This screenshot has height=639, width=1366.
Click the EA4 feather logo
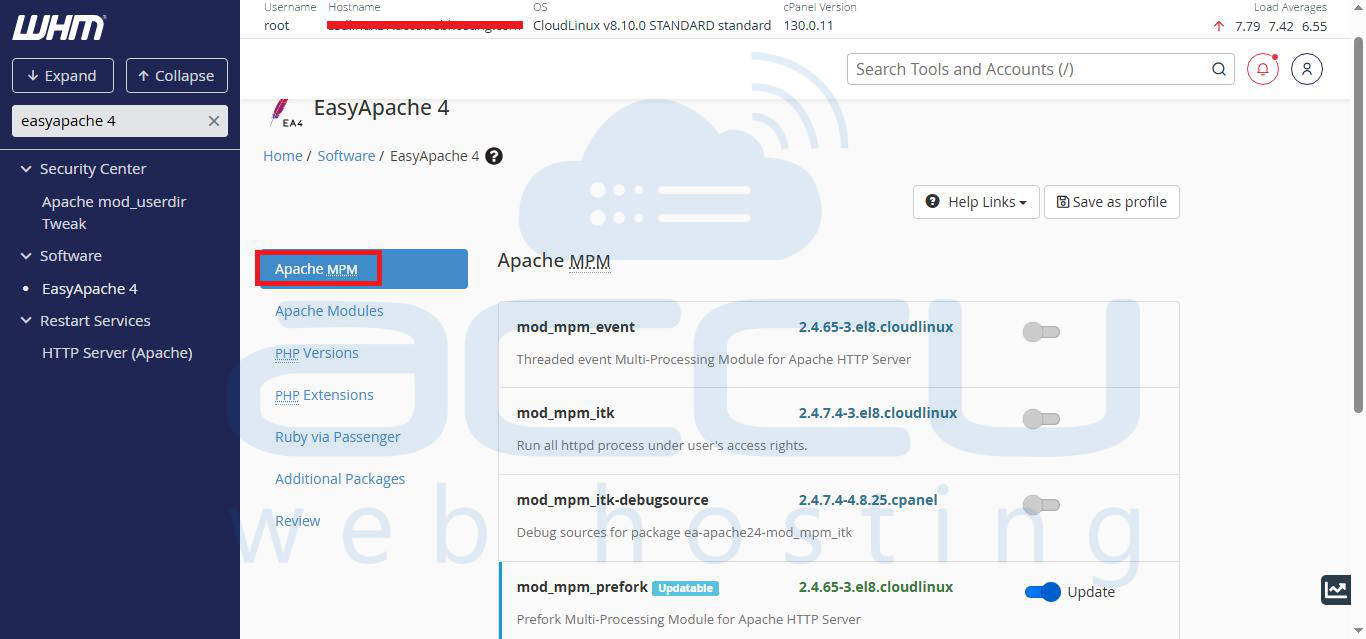tap(285, 112)
